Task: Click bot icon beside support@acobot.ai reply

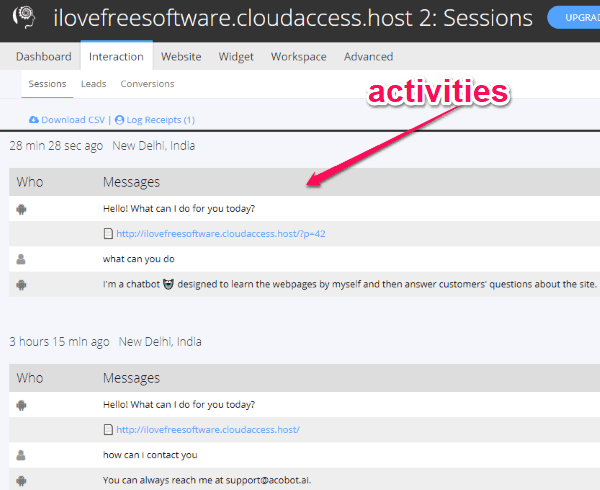Action: (x=21, y=480)
